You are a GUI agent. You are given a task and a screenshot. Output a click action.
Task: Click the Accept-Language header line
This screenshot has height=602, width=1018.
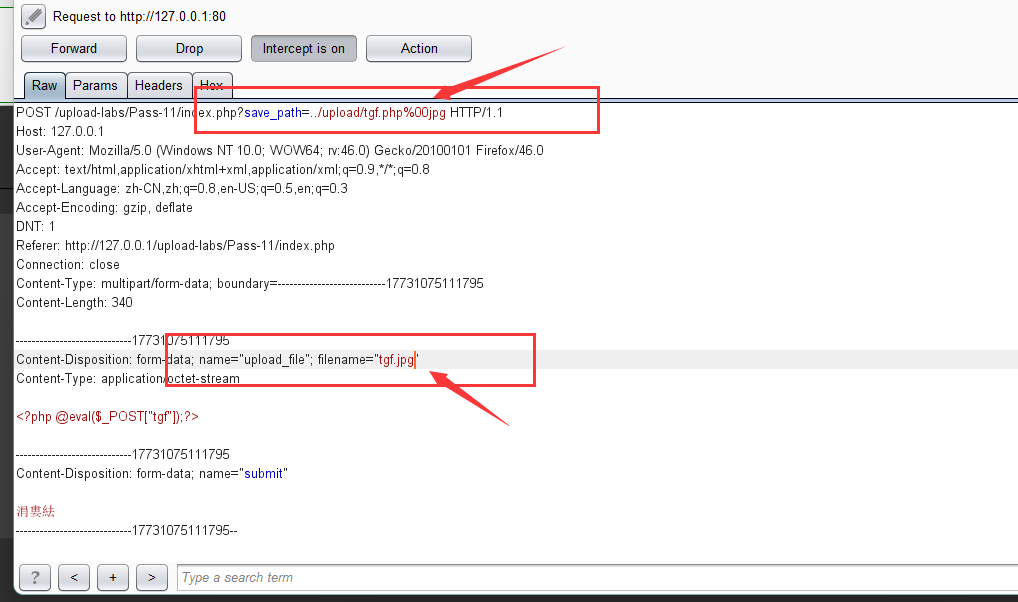point(182,189)
